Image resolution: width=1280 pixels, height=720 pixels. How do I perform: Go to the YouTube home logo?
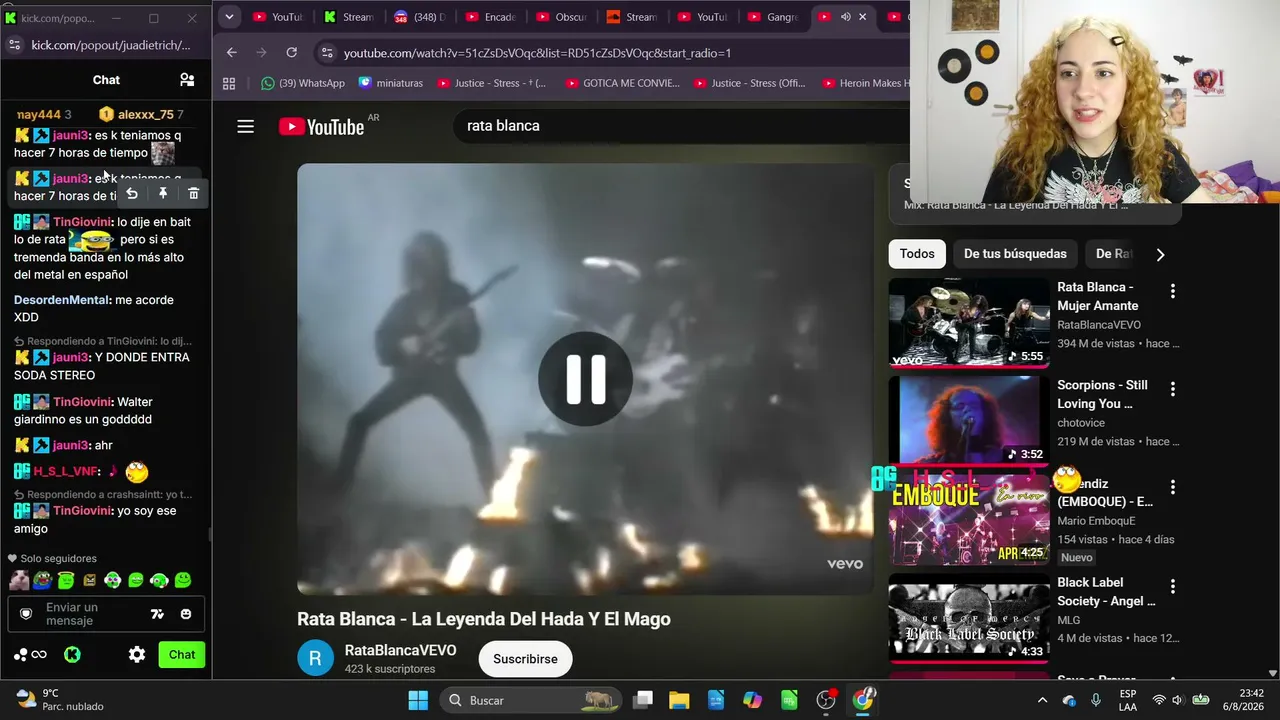tap(321, 126)
